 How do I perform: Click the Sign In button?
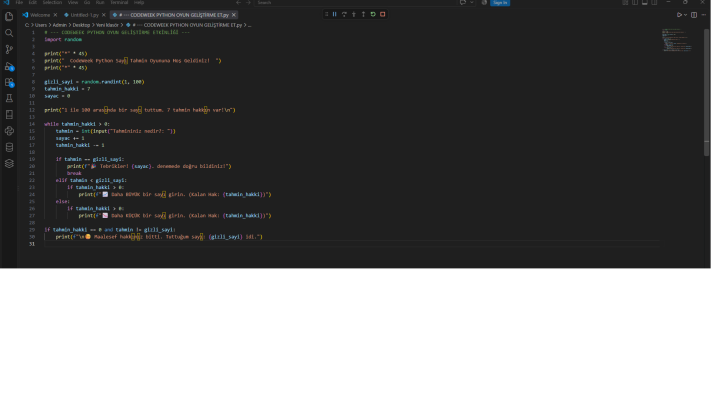coord(500,3)
